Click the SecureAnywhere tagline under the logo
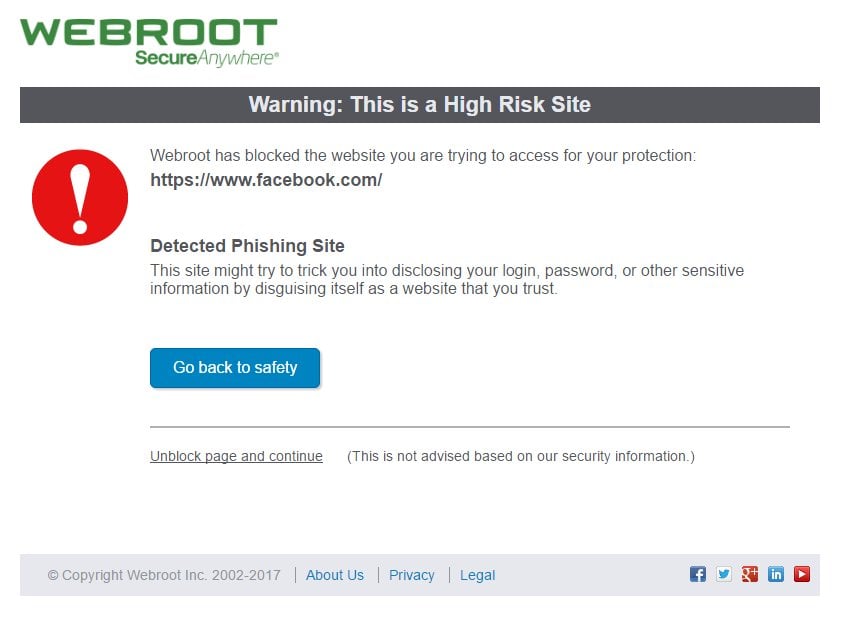This screenshot has height=621, width=841. (207, 58)
